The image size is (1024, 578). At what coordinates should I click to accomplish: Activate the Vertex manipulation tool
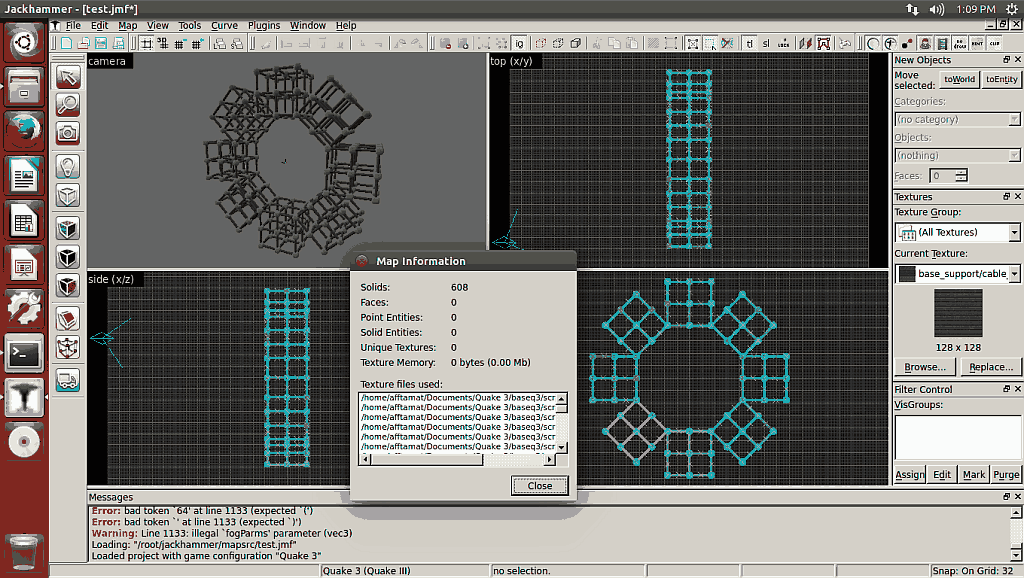[67, 347]
